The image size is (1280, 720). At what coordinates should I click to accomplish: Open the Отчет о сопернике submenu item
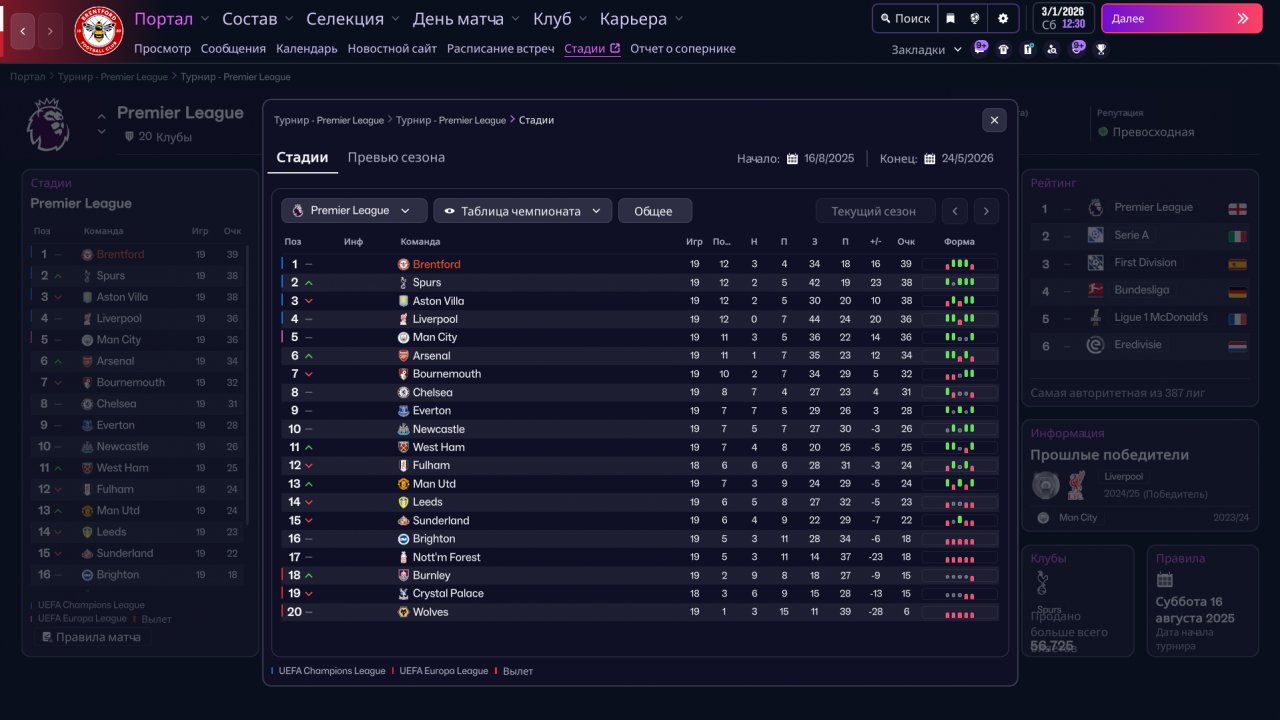pyautogui.click(x=683, y=49)
